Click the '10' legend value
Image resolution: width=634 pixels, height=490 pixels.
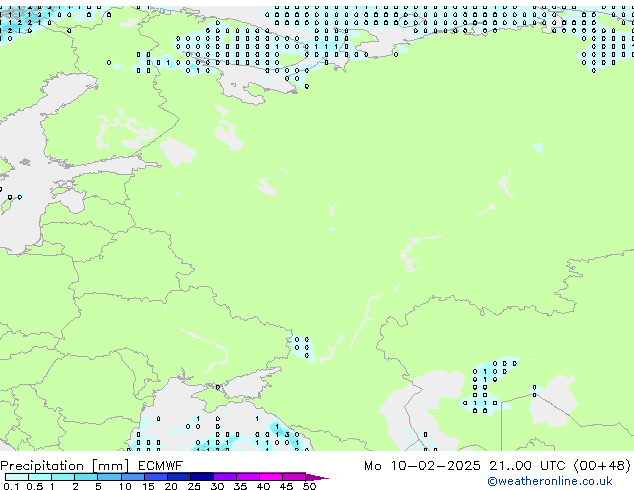coord(125,486)
